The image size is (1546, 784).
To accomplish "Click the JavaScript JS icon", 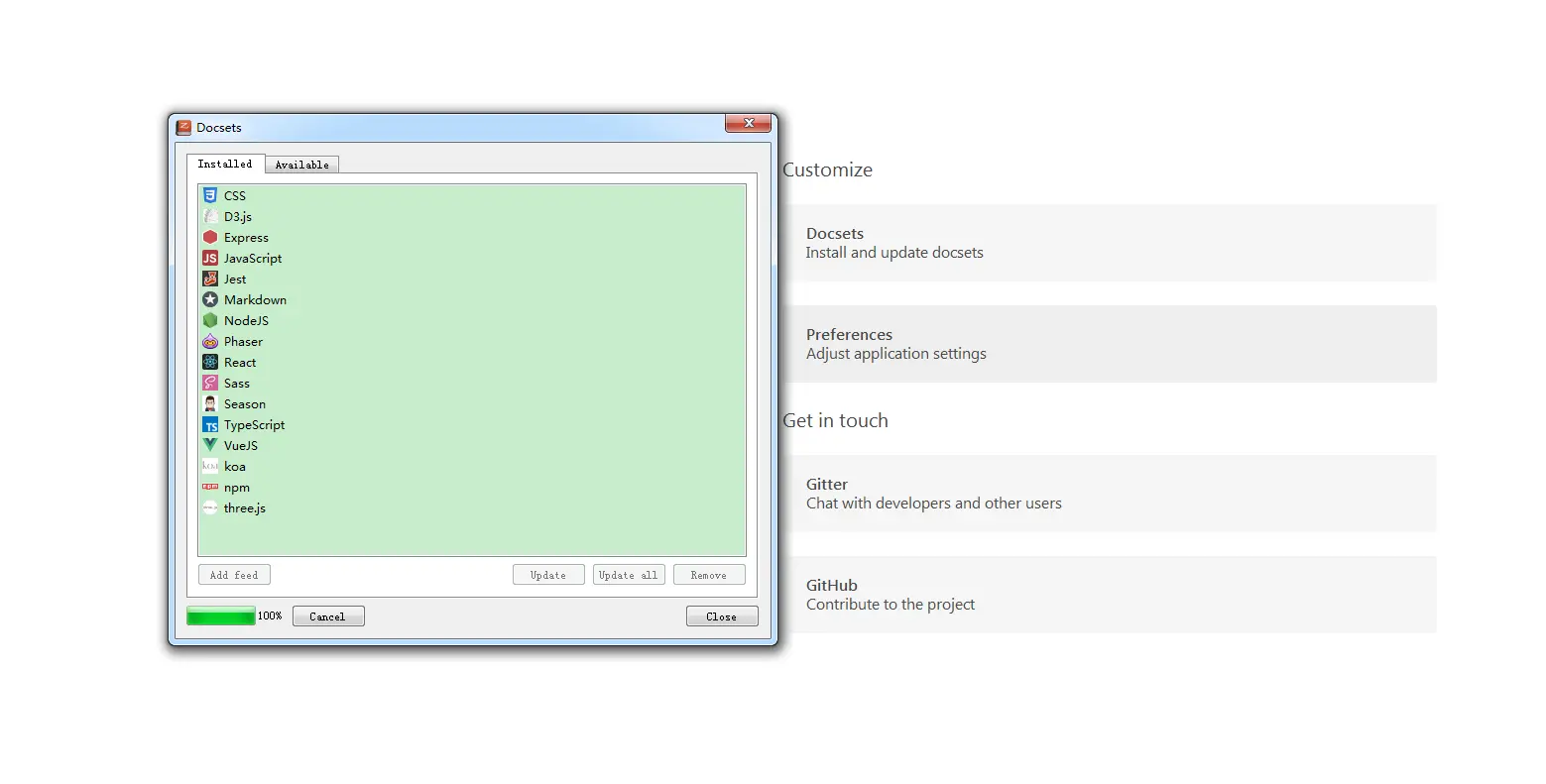I will point(210,258).
